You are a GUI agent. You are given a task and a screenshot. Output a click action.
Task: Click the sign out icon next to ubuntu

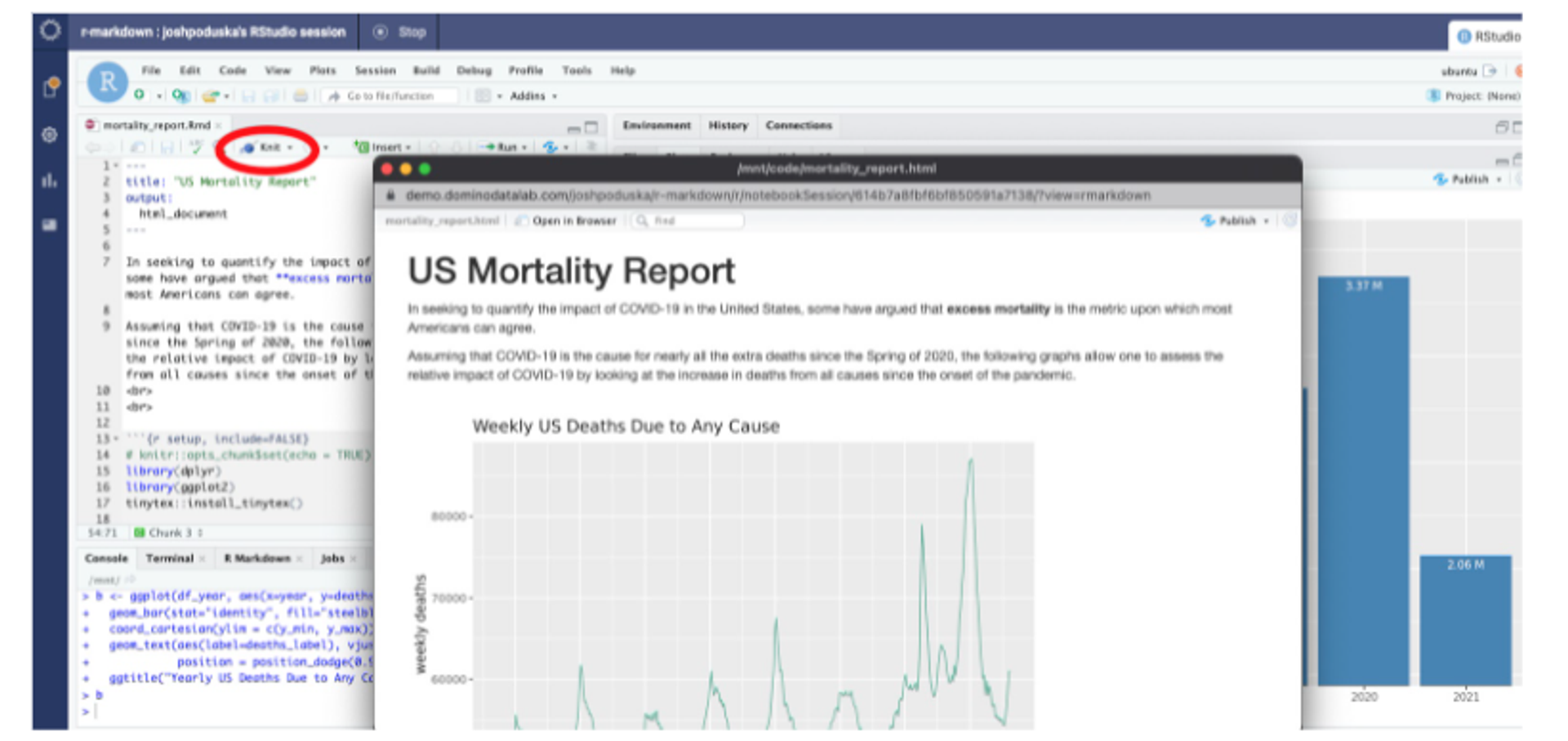click(1490, 71)
